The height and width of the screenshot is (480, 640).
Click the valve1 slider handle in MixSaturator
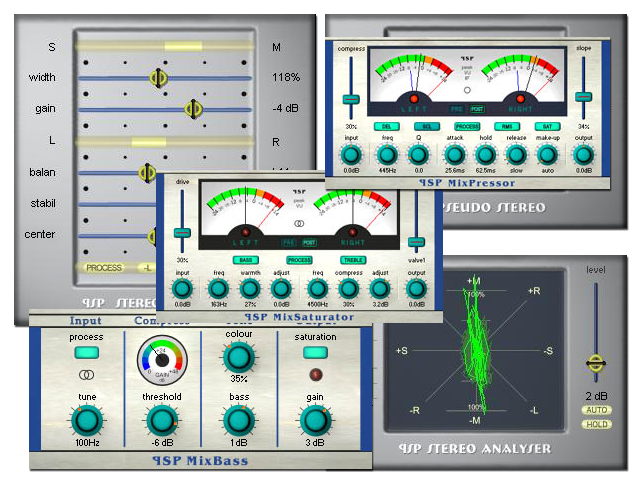pos(416,242)
